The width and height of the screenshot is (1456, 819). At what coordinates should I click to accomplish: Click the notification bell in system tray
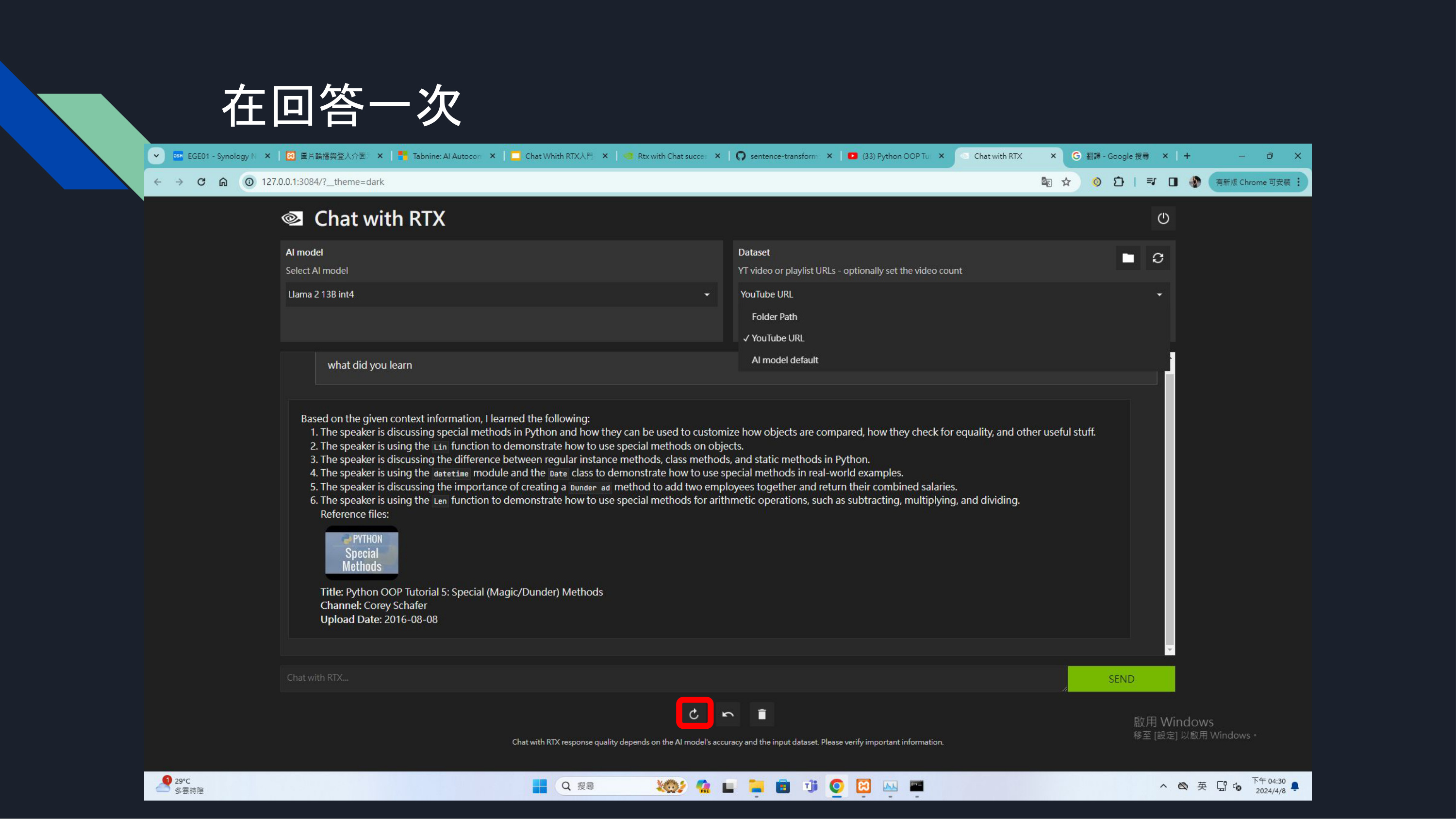pyautogui.click(x=1295, y=786)
